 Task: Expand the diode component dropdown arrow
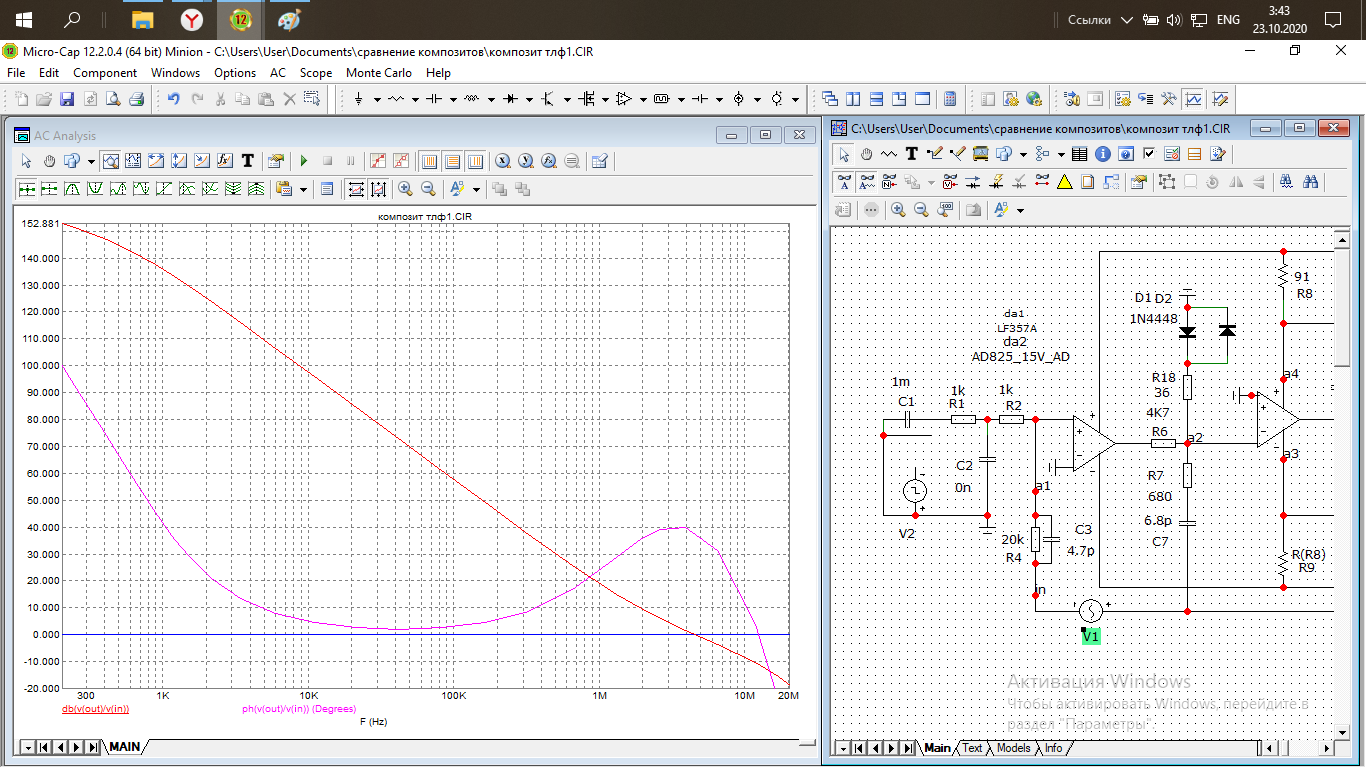click(x=529, y=99)
